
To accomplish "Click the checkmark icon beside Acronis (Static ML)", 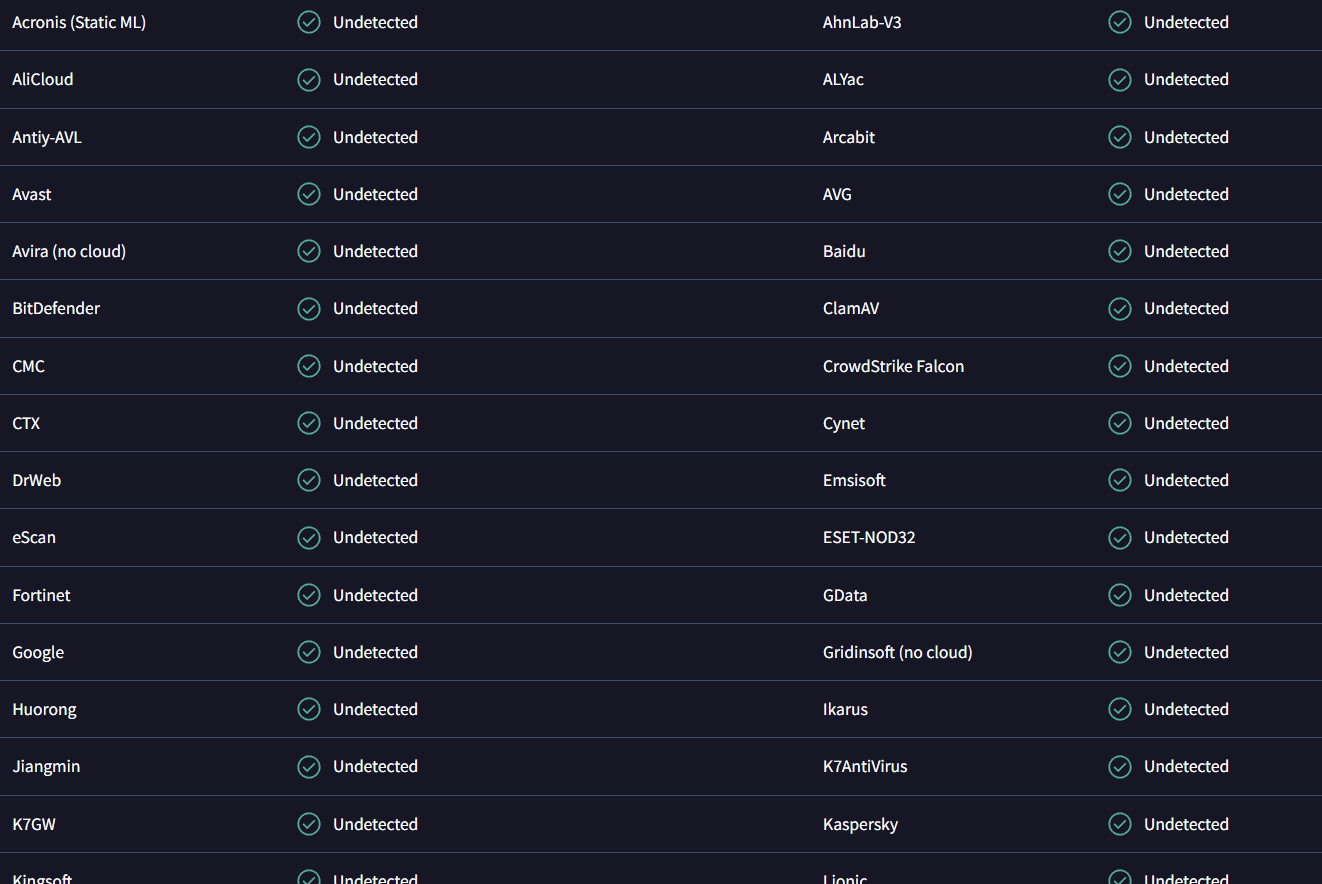I will 309,22.
